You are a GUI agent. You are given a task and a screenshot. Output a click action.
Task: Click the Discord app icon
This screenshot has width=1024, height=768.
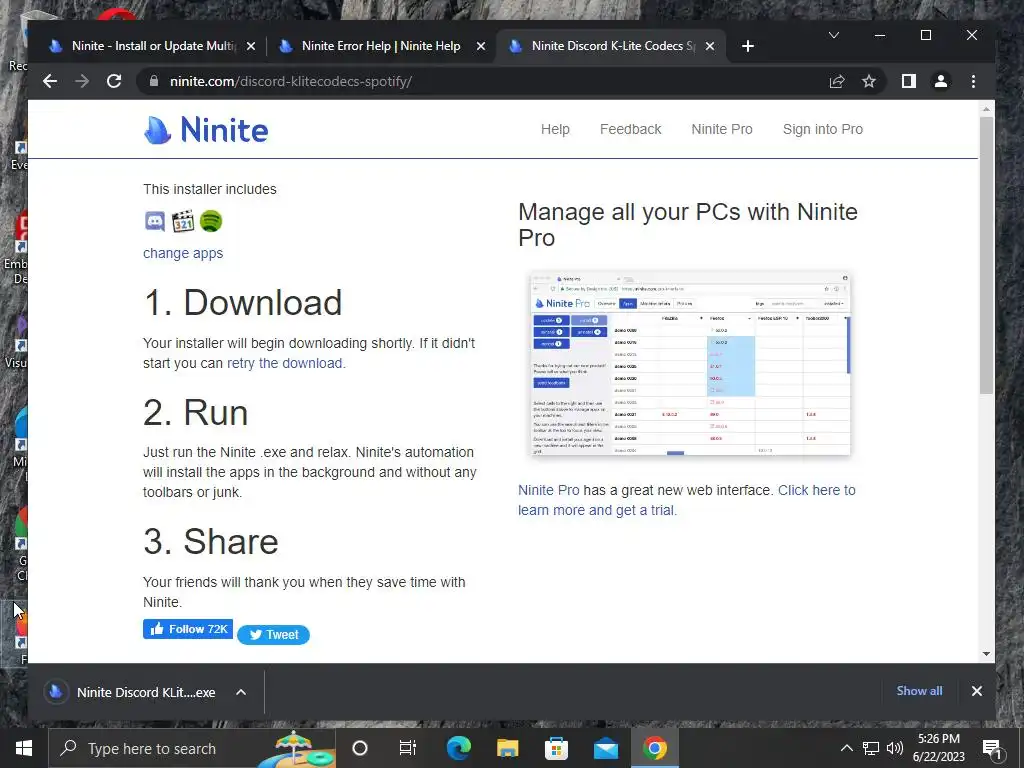(155, 221)
